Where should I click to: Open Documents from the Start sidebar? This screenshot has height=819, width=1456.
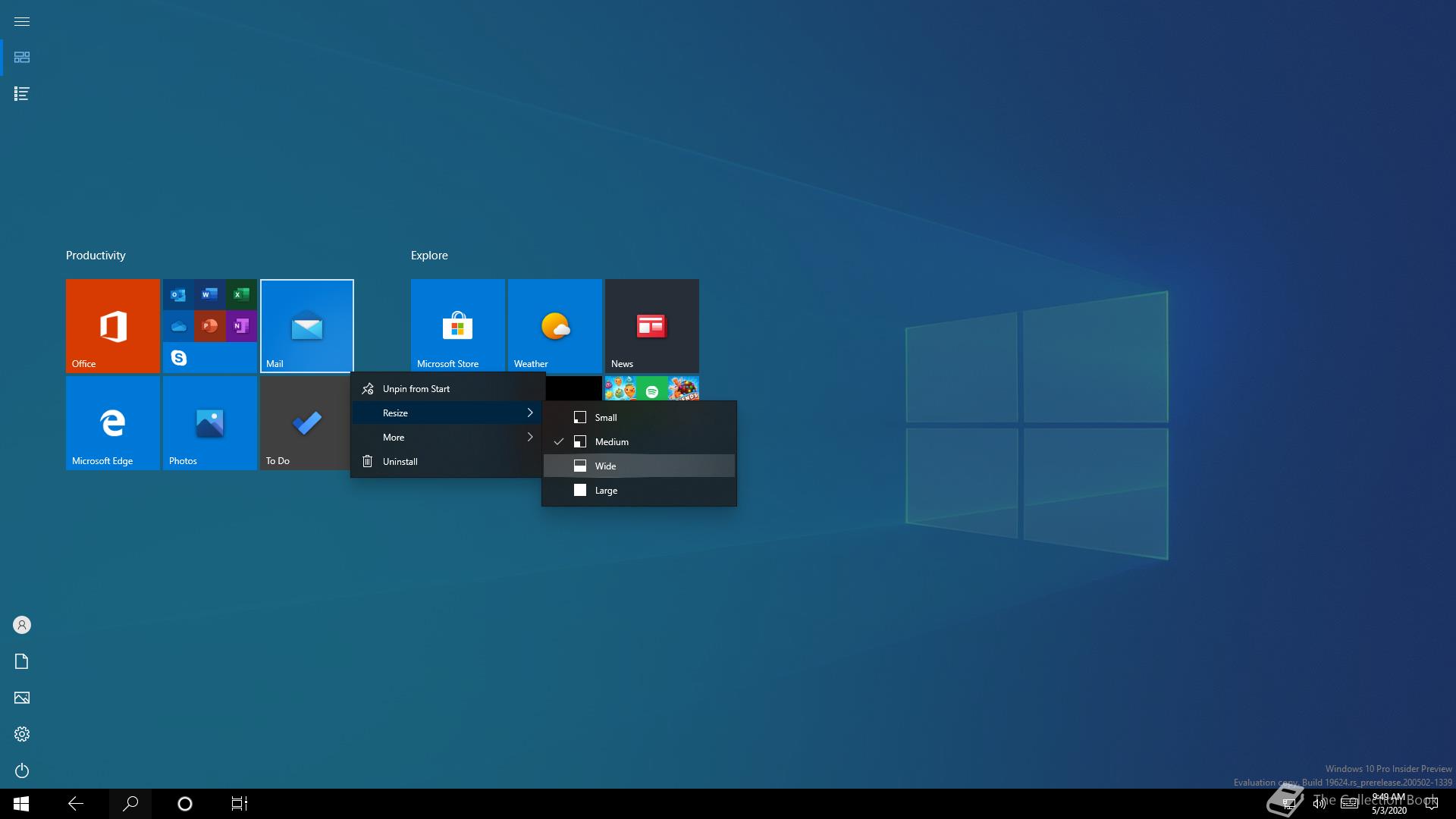coord(22,661)
